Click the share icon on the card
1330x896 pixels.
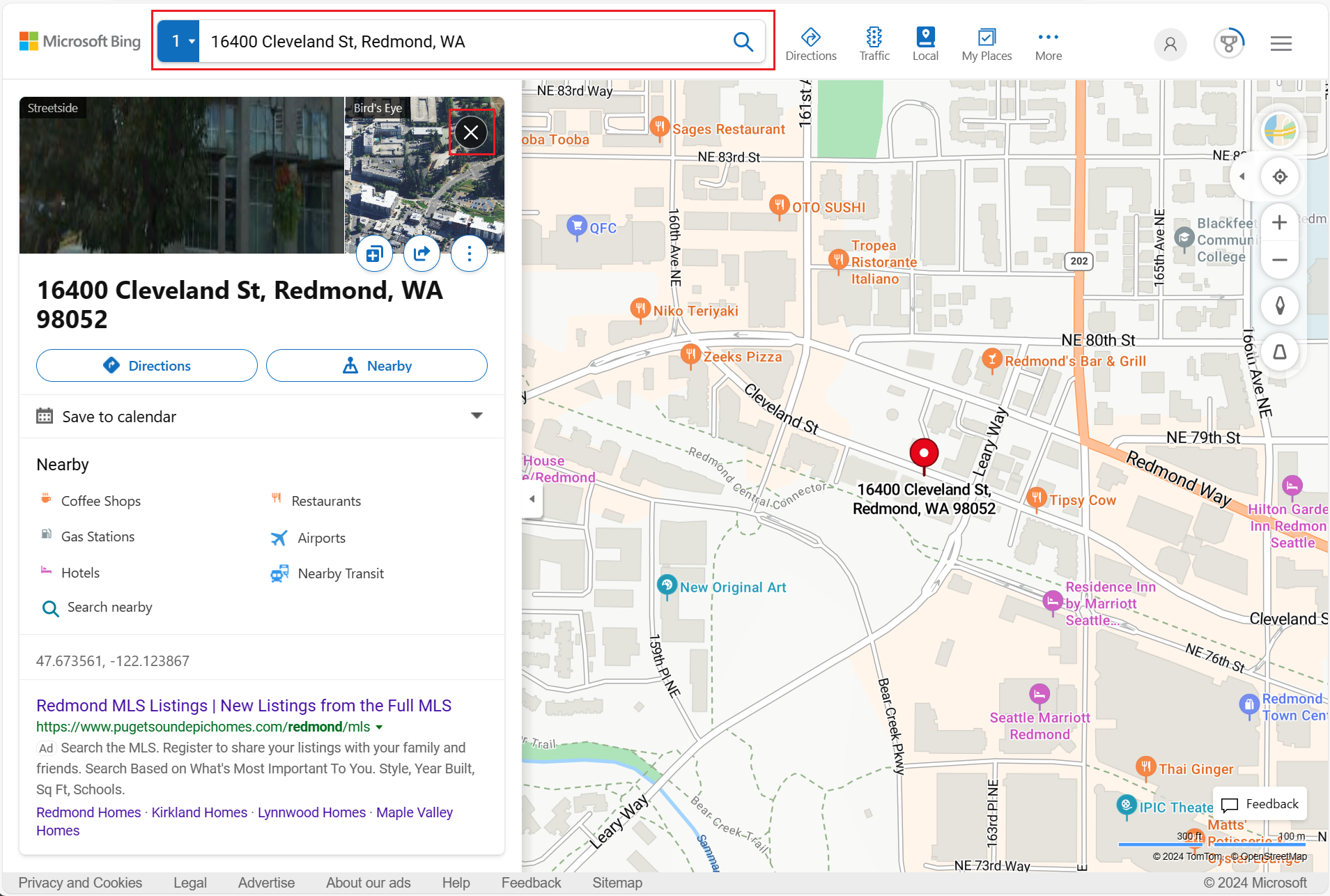pyautogui.click(x=422, y=254)
